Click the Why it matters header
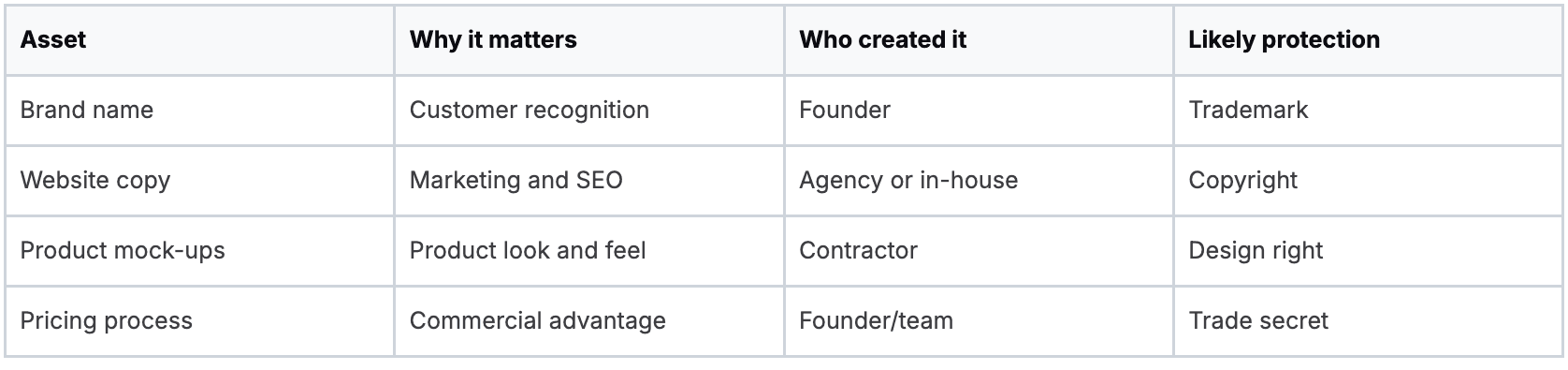Viewport: 1568px width, 370px height. (588, 40)
